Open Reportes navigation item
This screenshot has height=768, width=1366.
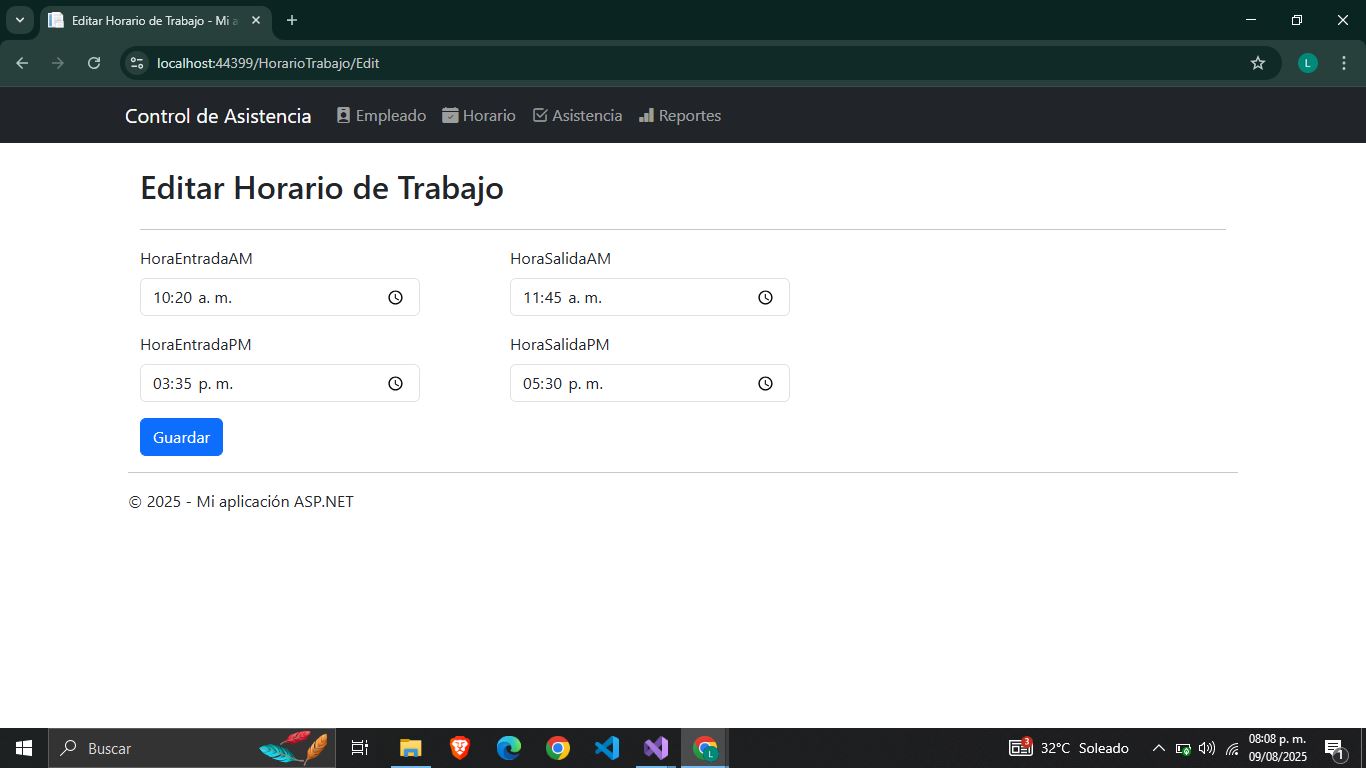pos(680,116)
